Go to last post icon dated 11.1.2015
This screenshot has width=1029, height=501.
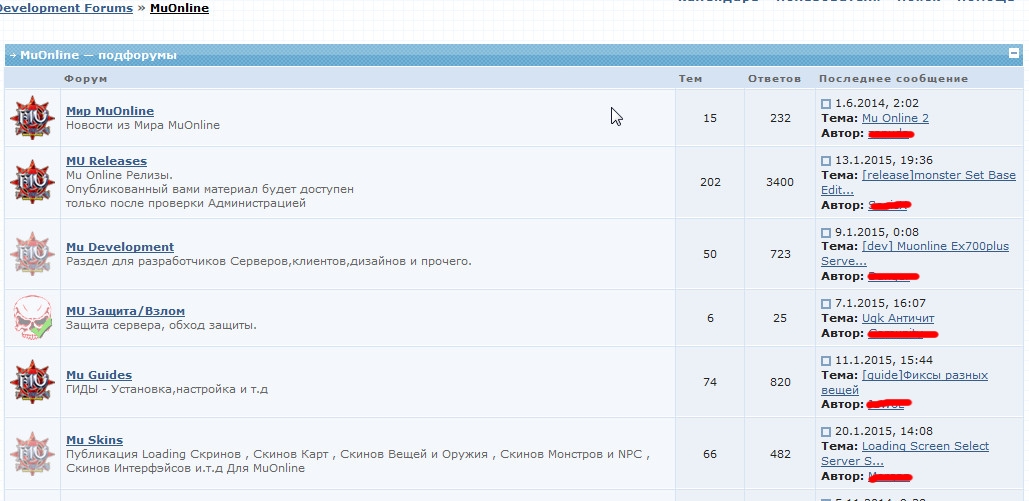click(x=826, y=360)
